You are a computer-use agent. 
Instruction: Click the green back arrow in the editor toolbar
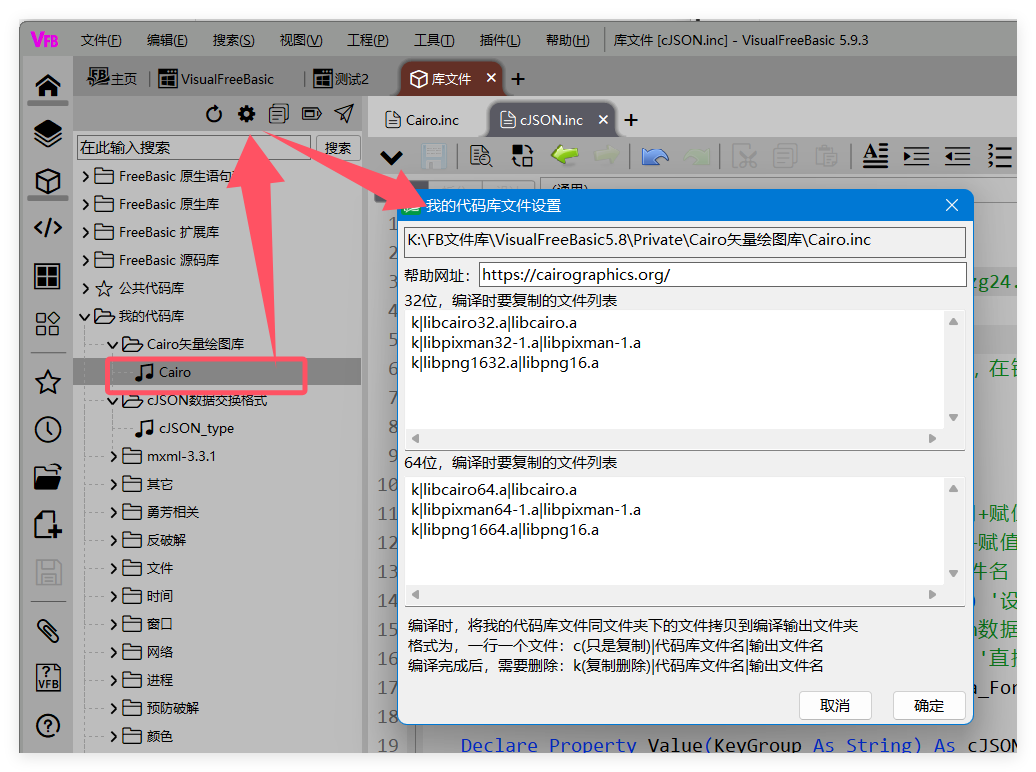(x=565, y=156)
